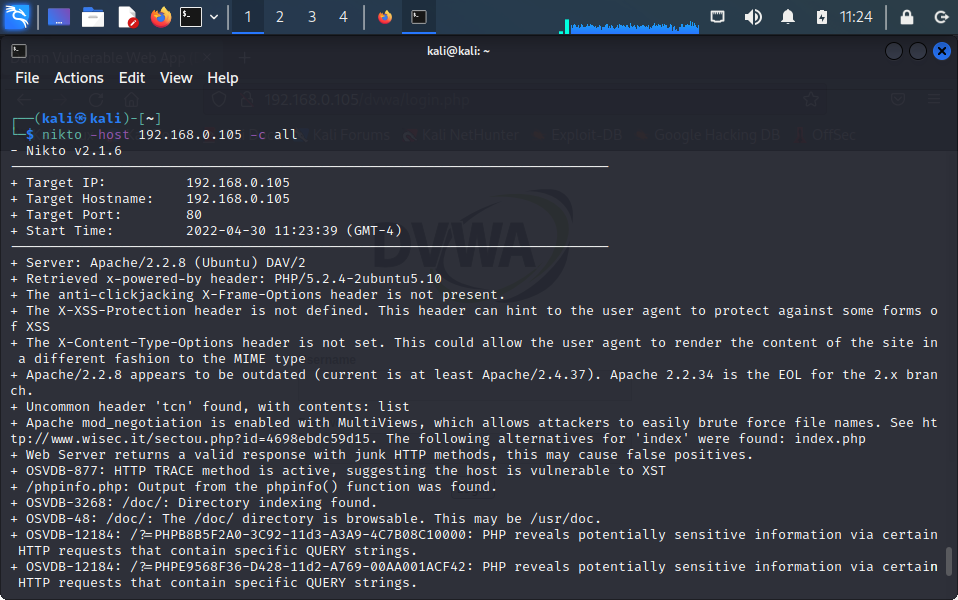Open a new terminal from the panel launcher
The width and height of the screenshot is (958, 600).
click(191, 17)
